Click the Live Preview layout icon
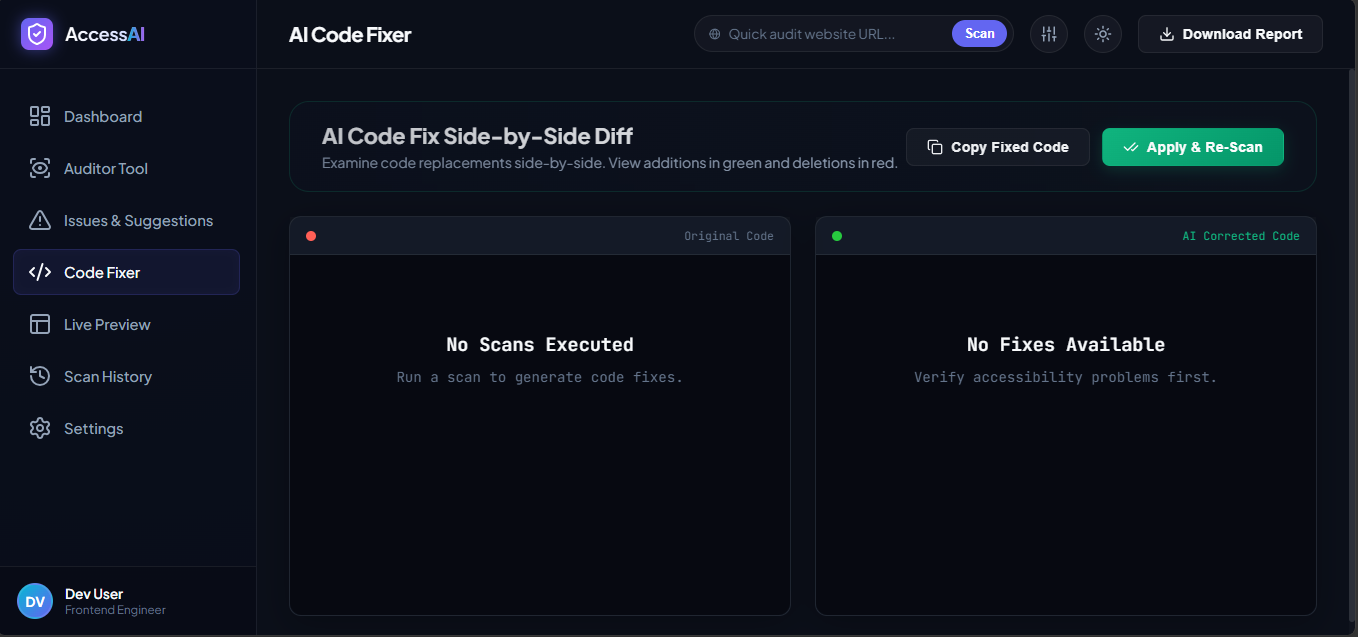 (40, 324)
